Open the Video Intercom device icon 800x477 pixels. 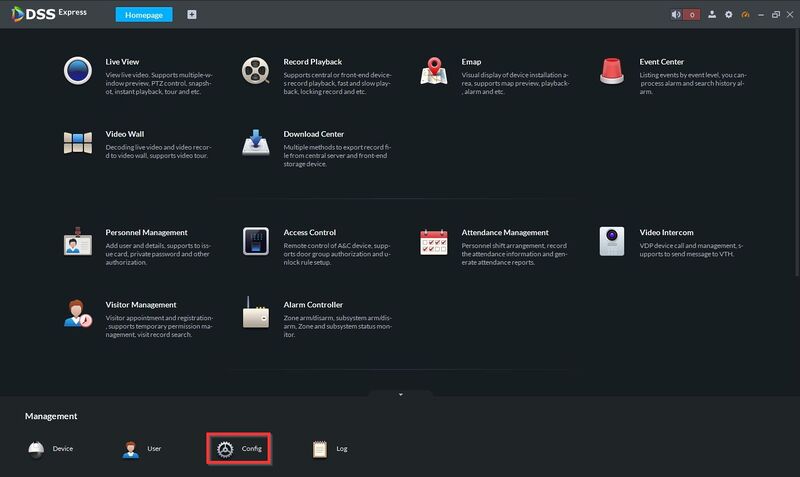tap(612, 241)
